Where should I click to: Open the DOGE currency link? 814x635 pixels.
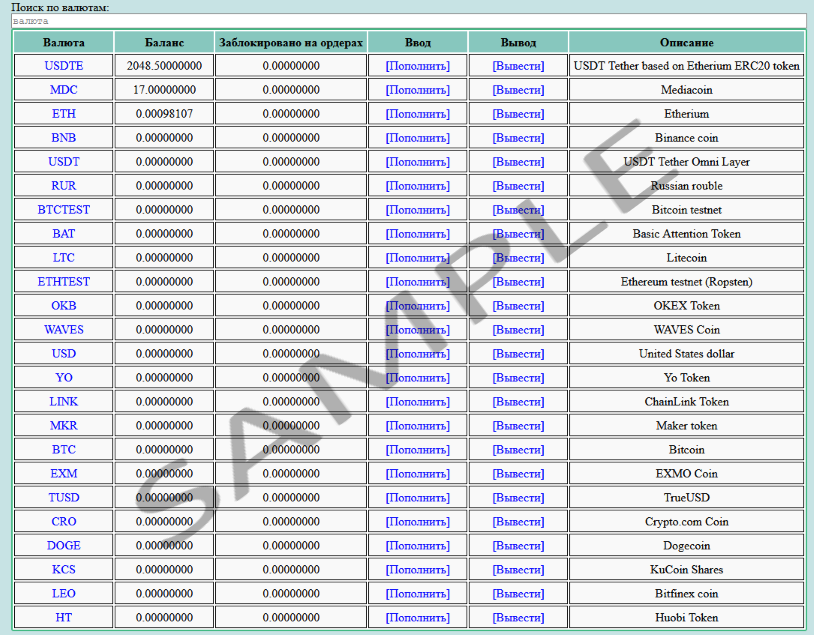[63, 545]
